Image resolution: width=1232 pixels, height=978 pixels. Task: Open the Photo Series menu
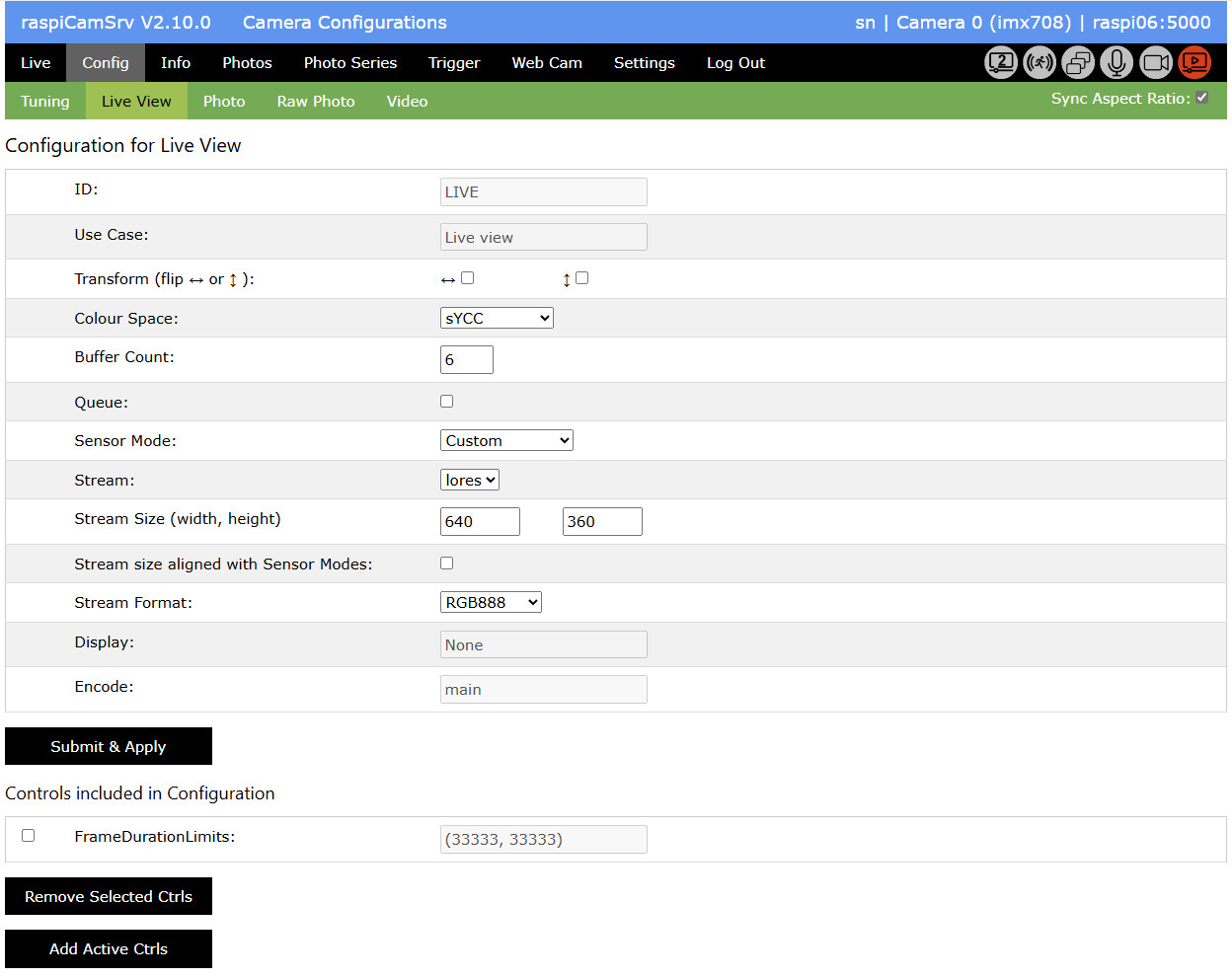tap(350, 63)
